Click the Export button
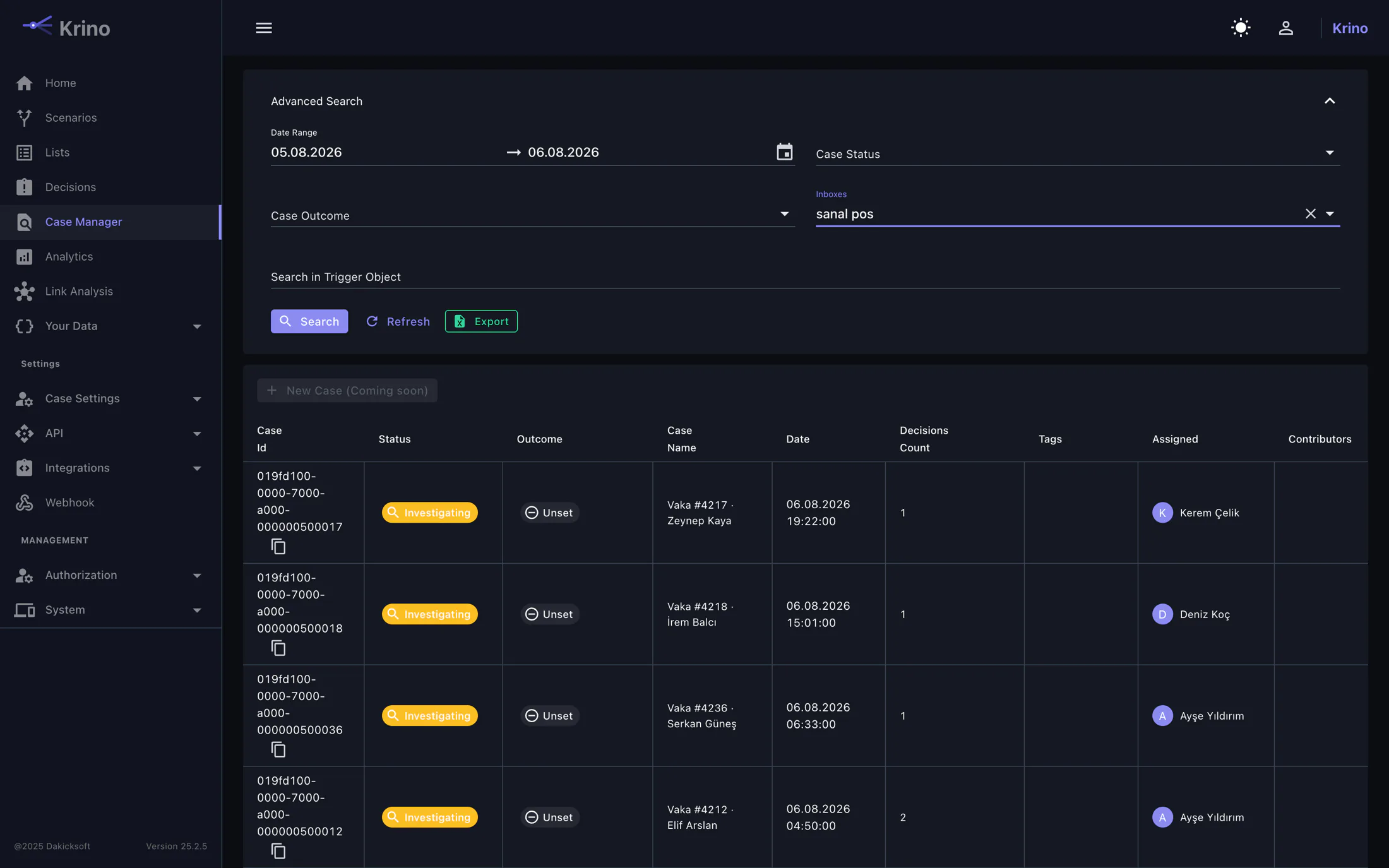 (x=481, y=321)
